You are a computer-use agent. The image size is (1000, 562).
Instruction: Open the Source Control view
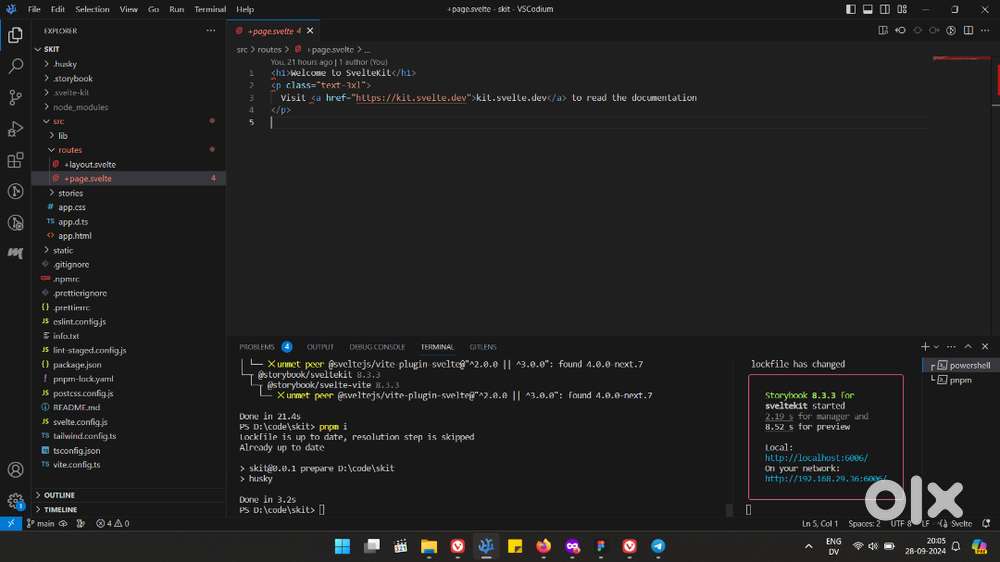[x=15, y=97]
